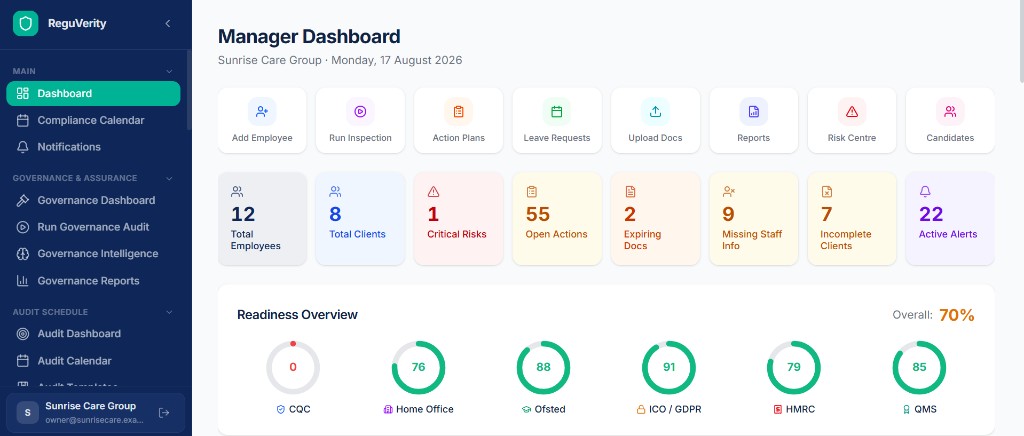Click the Governance Reports bar chart icon
This screenshot has height=436, width=1024.
click(x=23, y=281)
